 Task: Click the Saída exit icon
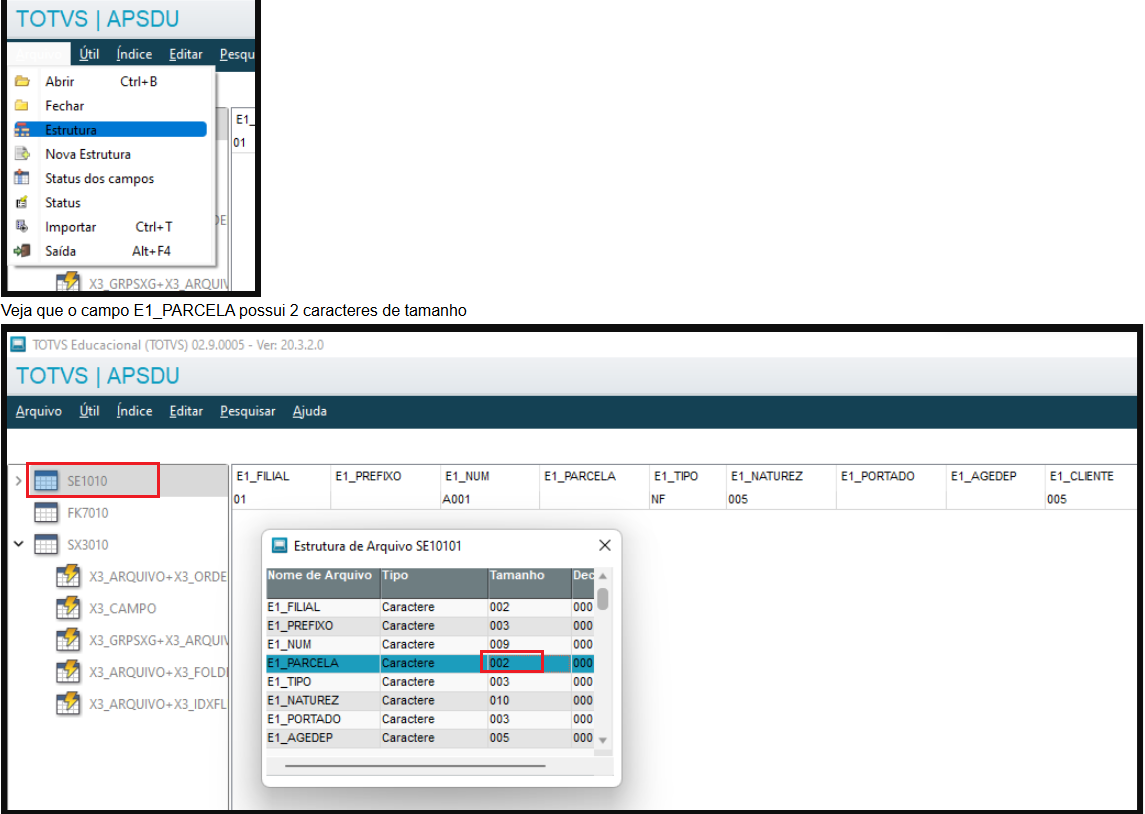coord(22,250)
